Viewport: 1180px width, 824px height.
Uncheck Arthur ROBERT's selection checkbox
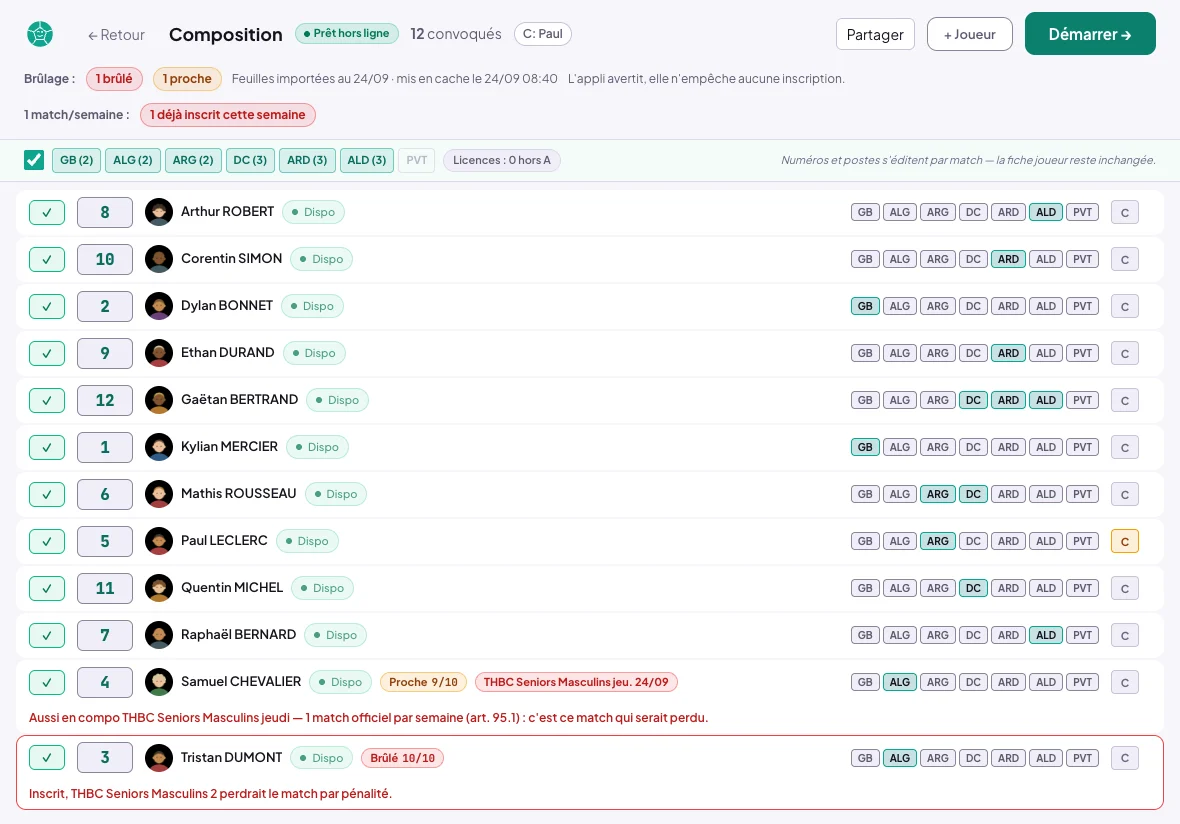[47, 212]
